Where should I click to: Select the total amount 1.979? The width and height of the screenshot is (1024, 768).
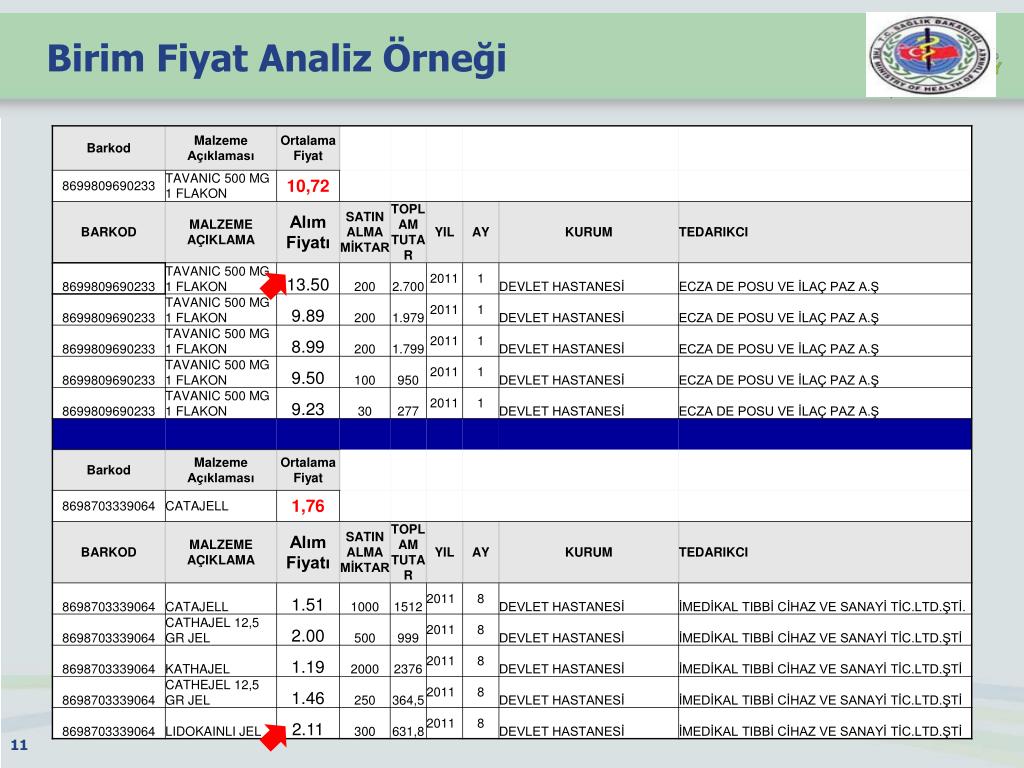[408, 318]
